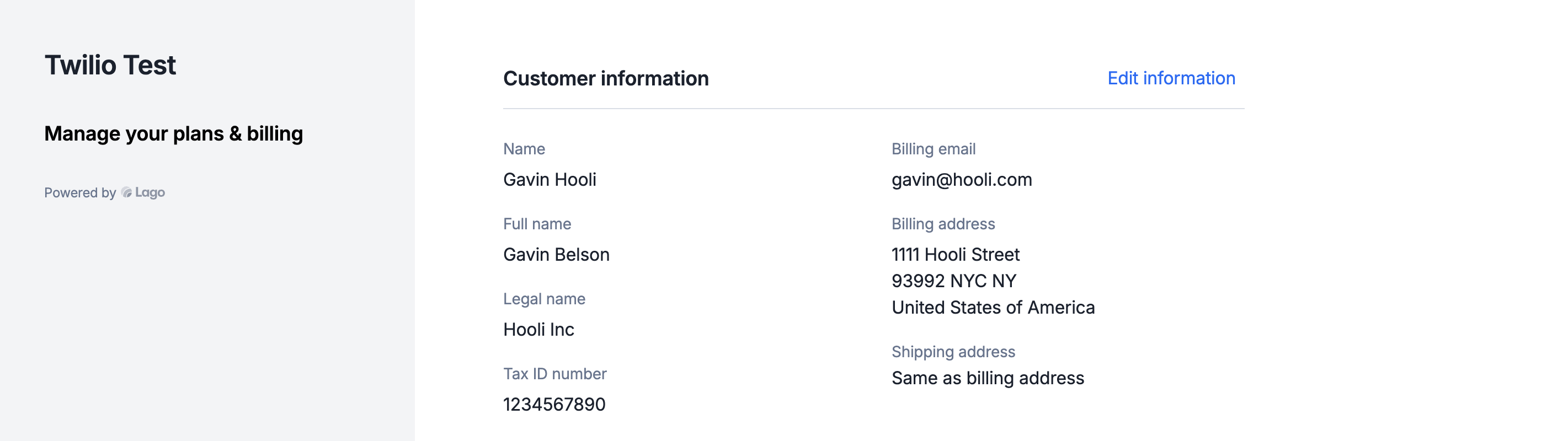1568x441 pixels.
Task: Select the Manage your plans & billing heading
Action: (x=173, y=134)
